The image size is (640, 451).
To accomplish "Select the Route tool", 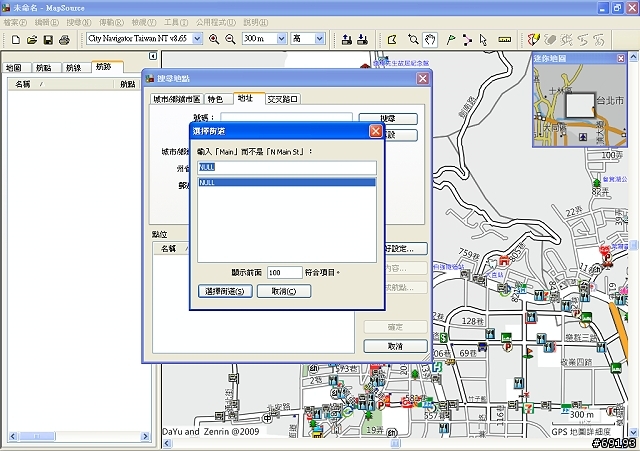I will tap(467, 40).
